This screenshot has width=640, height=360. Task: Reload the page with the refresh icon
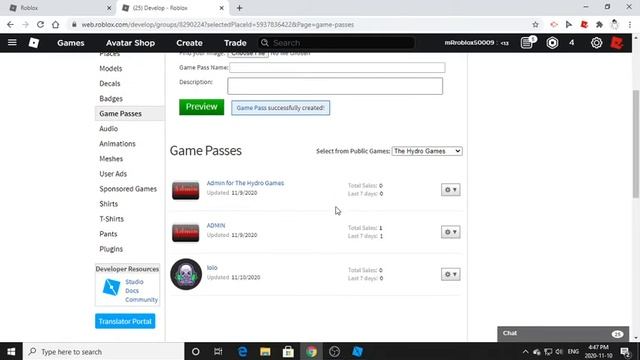tap(40, 24)
